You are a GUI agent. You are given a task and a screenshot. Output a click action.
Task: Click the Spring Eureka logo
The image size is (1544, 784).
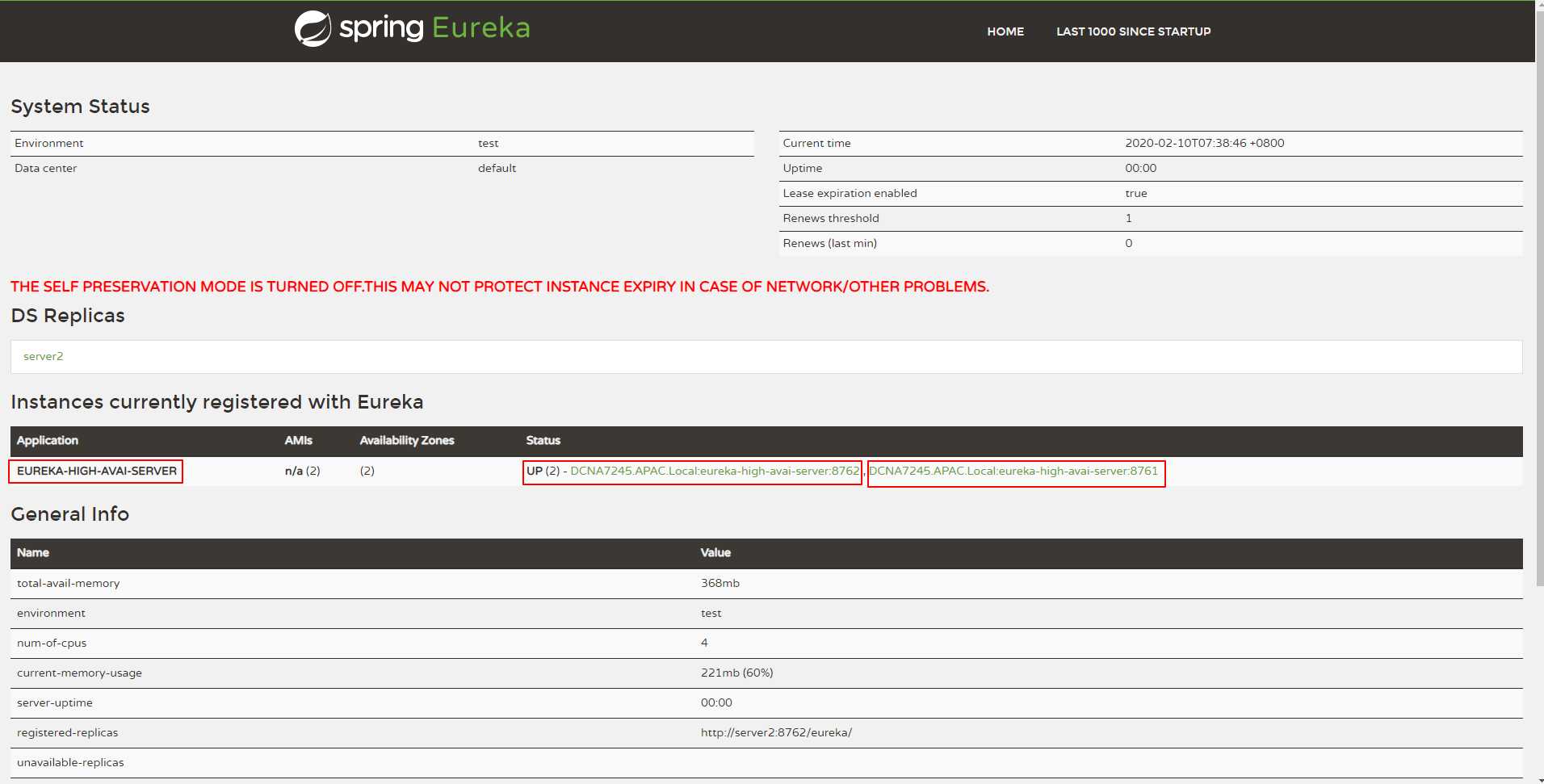point(412,28)
